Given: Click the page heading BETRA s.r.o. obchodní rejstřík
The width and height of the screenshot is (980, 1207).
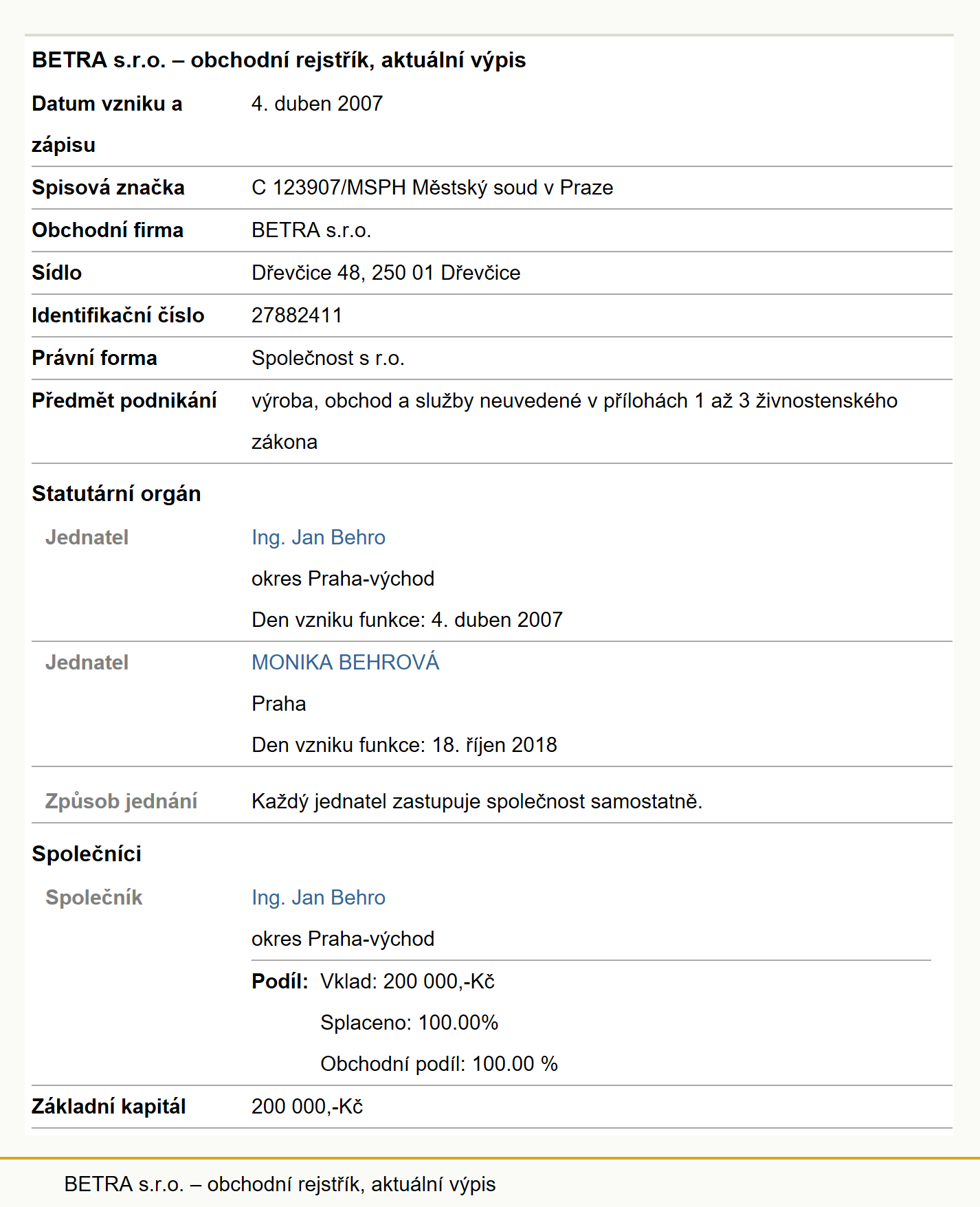Looking at the screenshot, I should point(279,60).
